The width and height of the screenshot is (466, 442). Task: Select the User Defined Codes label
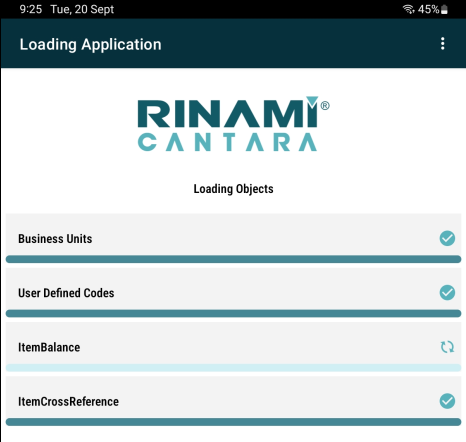[x=66, y=293]
